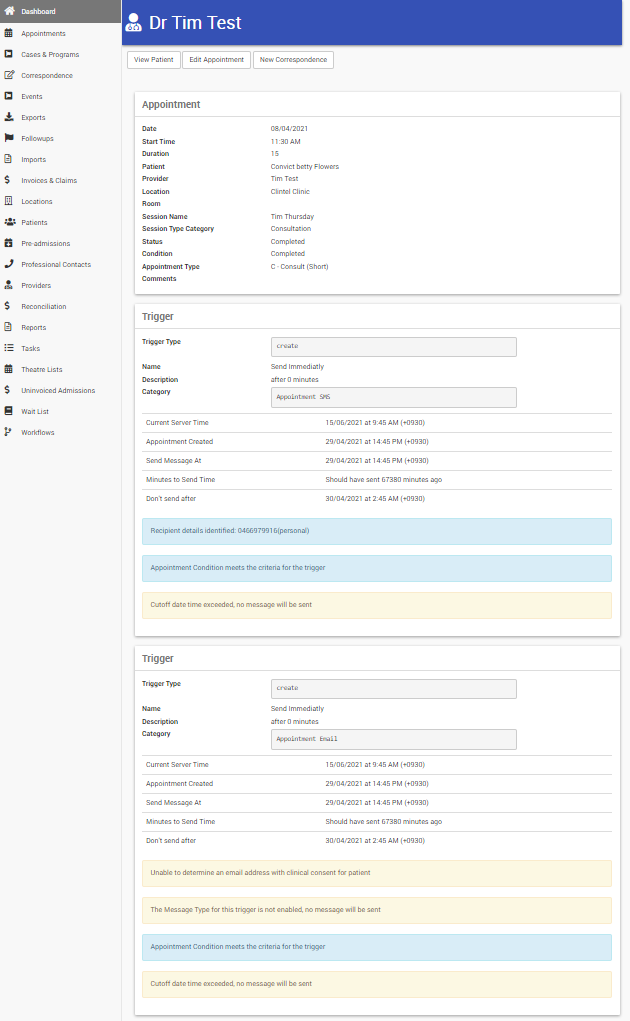Click the Reconciliation dollar icon
The width and height of the screenshot is (630, 1021).
coord(7,305)
